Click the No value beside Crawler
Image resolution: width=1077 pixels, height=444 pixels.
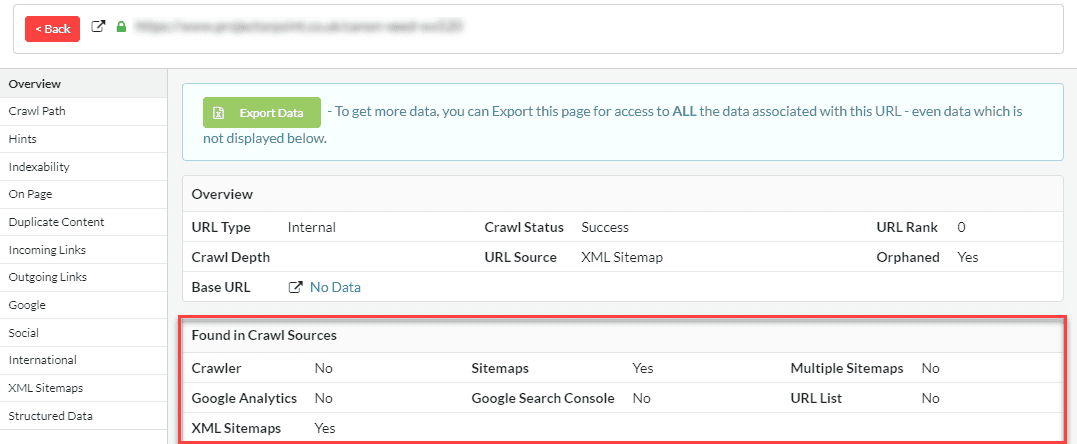[x=324, y=368]
